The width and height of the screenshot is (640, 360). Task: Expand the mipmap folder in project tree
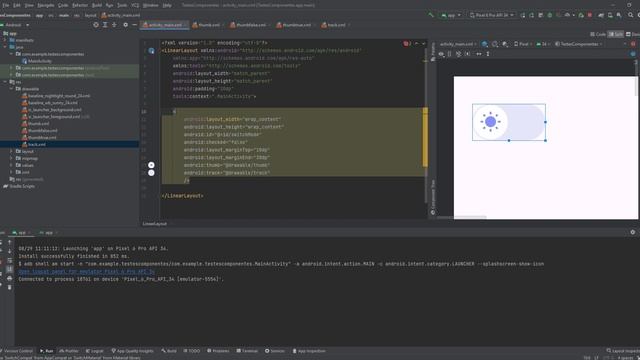click(11, 158)
